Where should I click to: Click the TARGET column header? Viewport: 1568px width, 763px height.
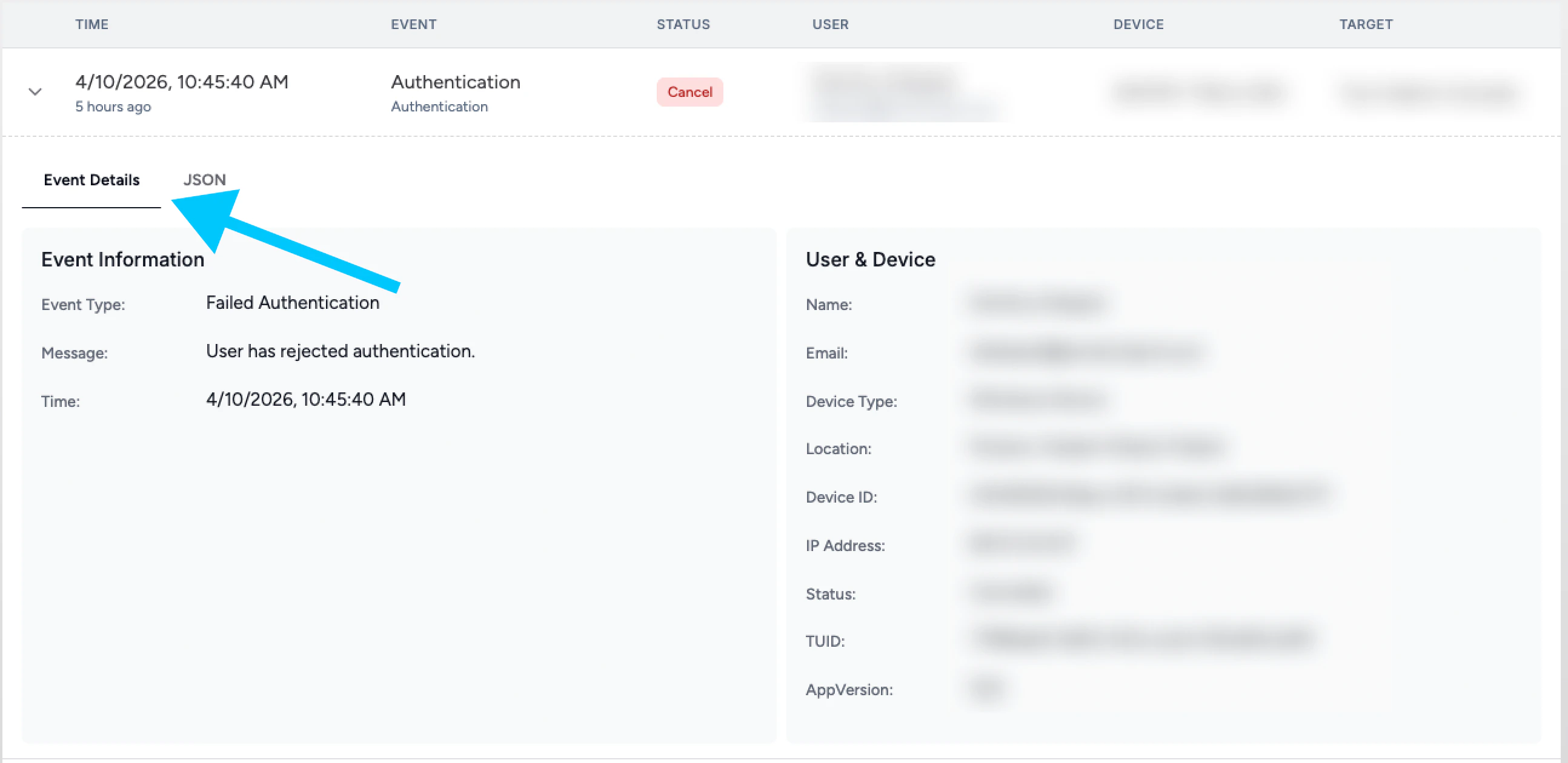[1365, 24]
